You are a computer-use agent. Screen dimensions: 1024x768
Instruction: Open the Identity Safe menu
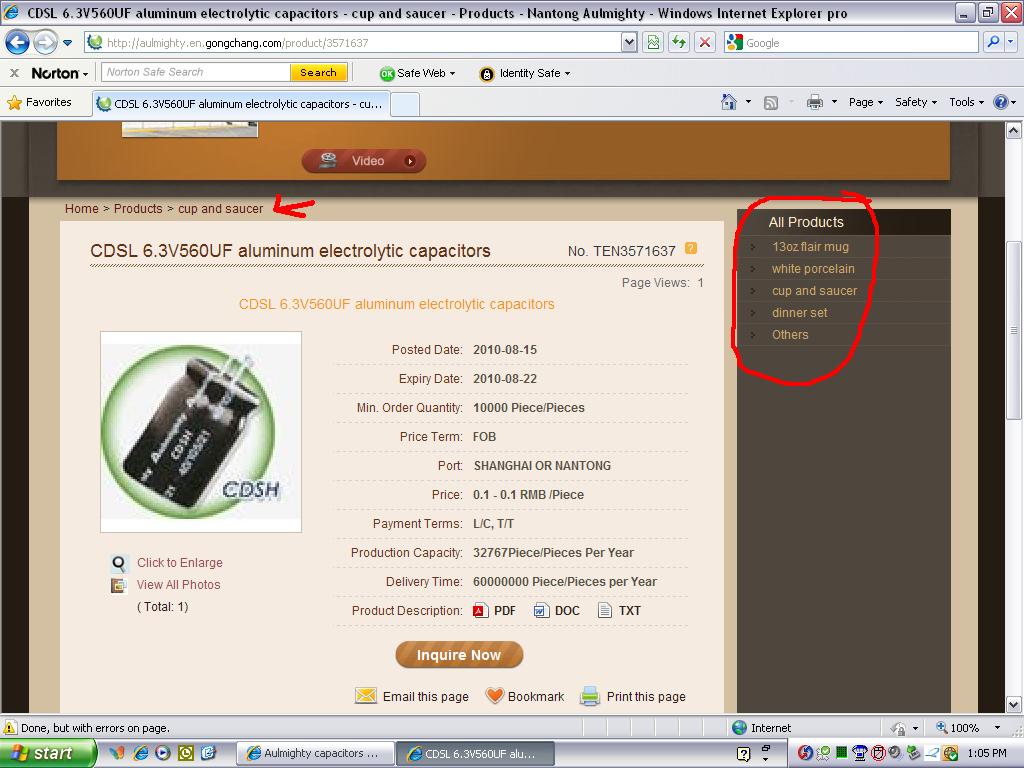[x=525, y=73]
